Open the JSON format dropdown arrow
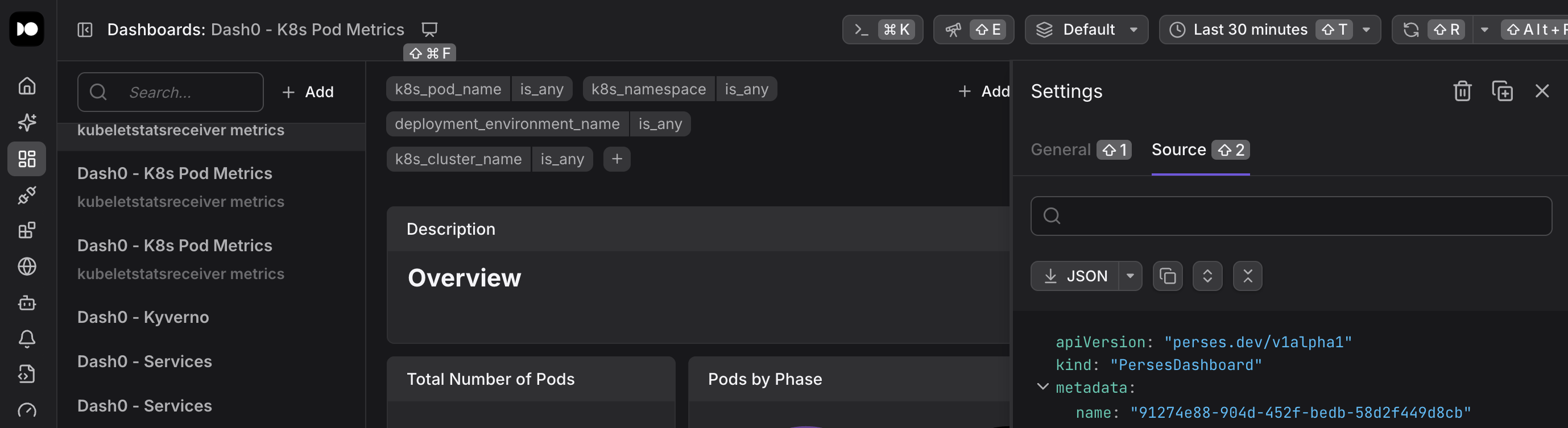This screenshot has width=1568, height=428. tap(1130, 276)
